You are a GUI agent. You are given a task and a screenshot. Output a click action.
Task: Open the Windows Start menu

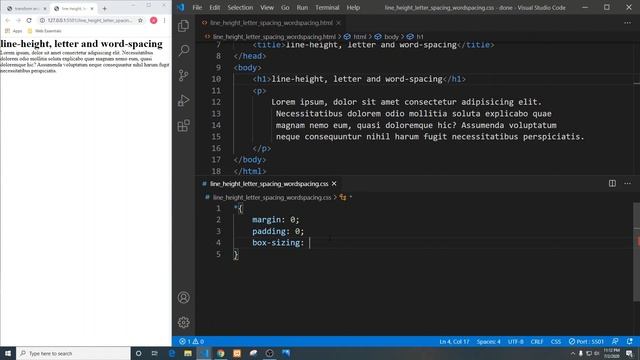coord(8,353)
